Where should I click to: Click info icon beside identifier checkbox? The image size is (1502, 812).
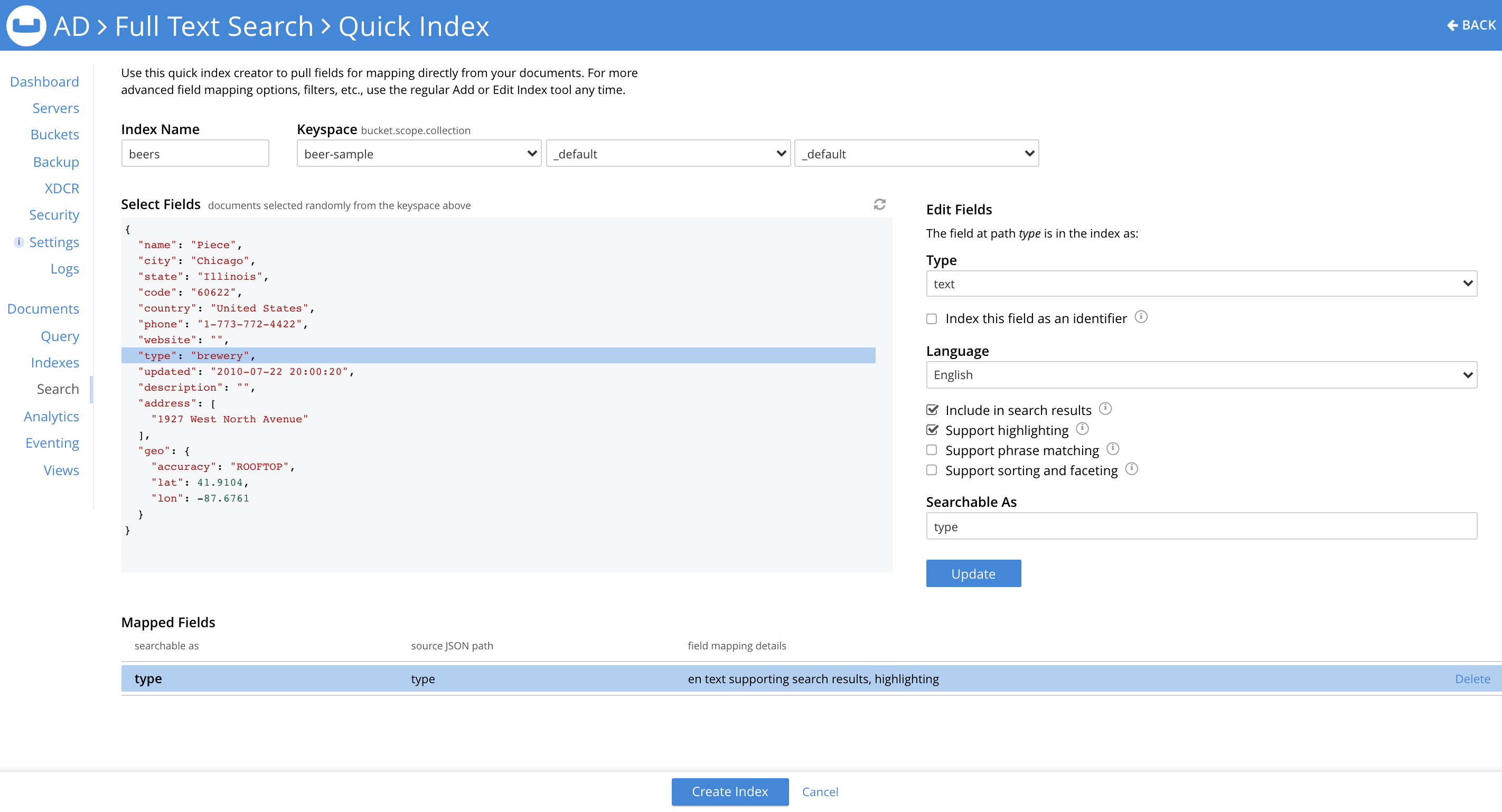point(1141,317)
